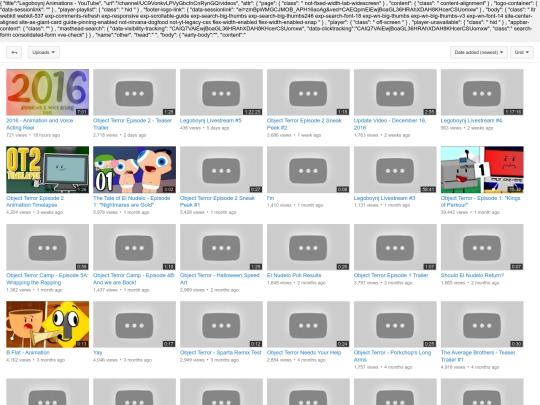Open 'Object Terror - Halloween Speed Art' link
Viewport: 540px width, 405px height.
click(219, 279)
